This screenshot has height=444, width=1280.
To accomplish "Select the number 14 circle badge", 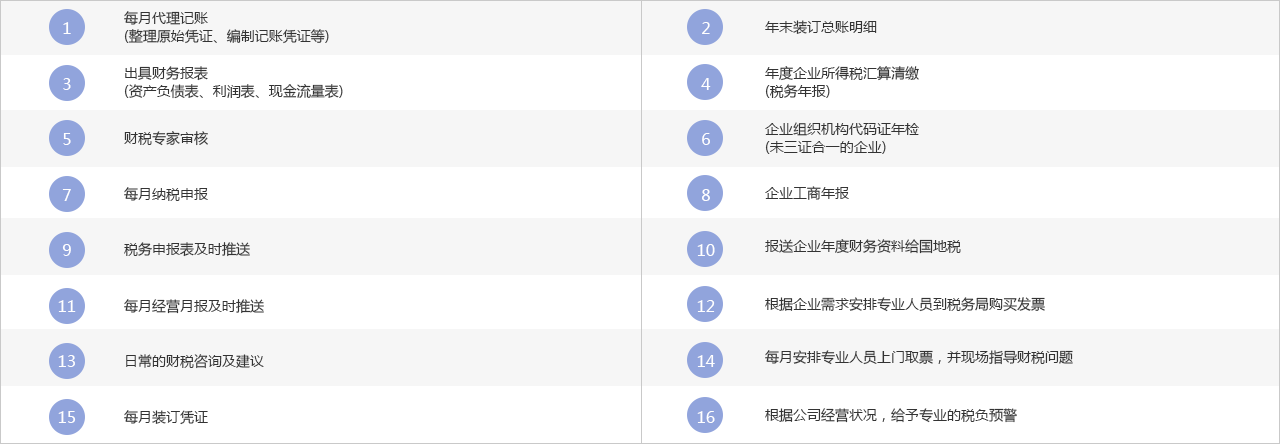I will 705,360.
